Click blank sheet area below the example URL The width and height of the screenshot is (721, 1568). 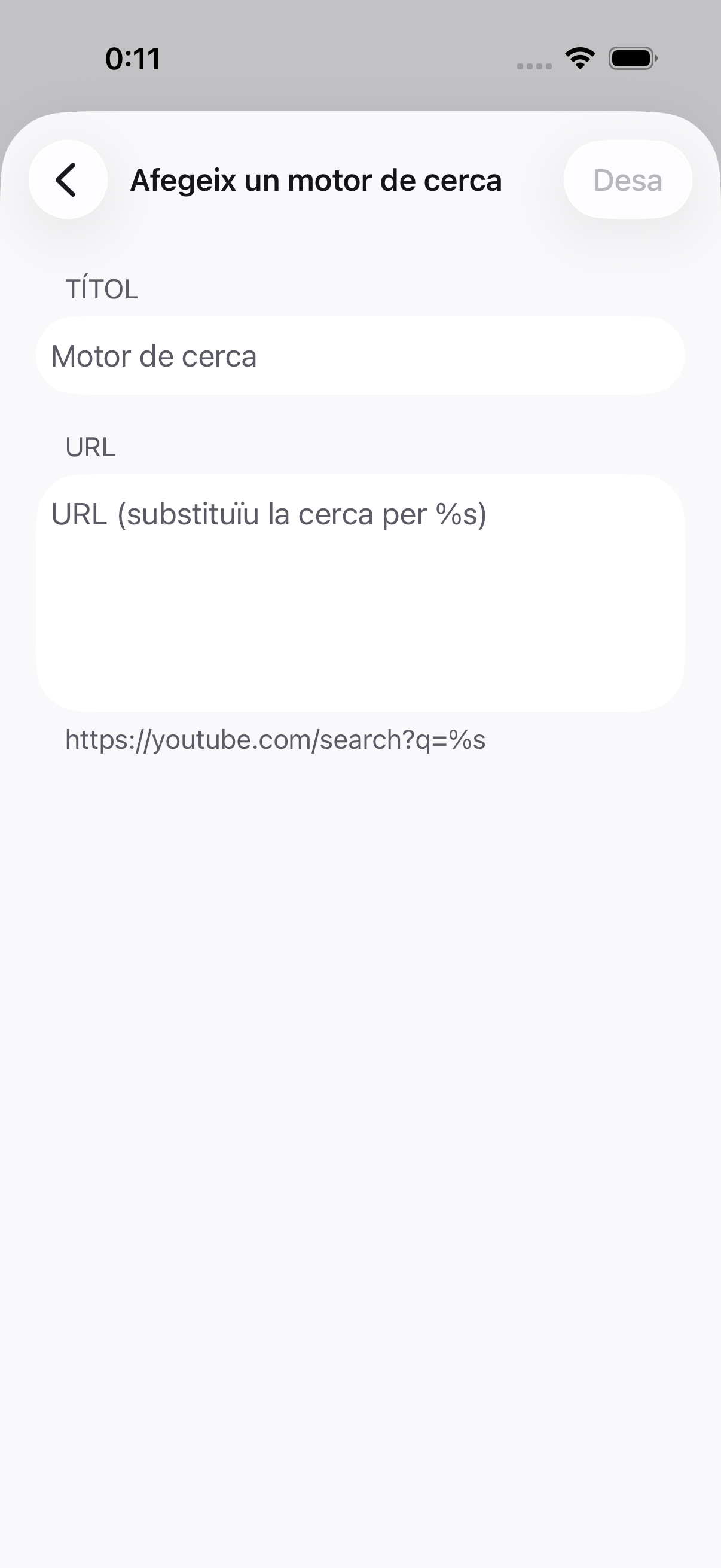[x=360, y=1096]
